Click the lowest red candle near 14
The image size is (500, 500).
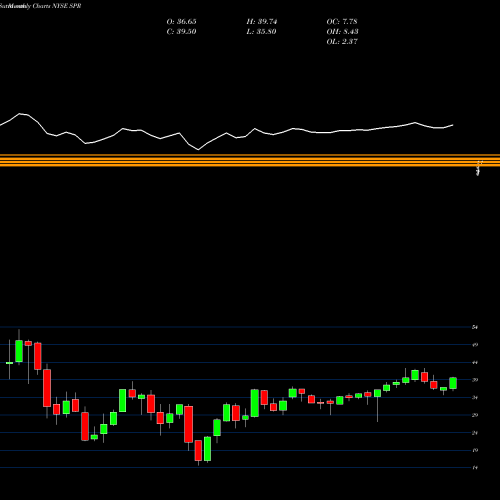pos(198,451)
